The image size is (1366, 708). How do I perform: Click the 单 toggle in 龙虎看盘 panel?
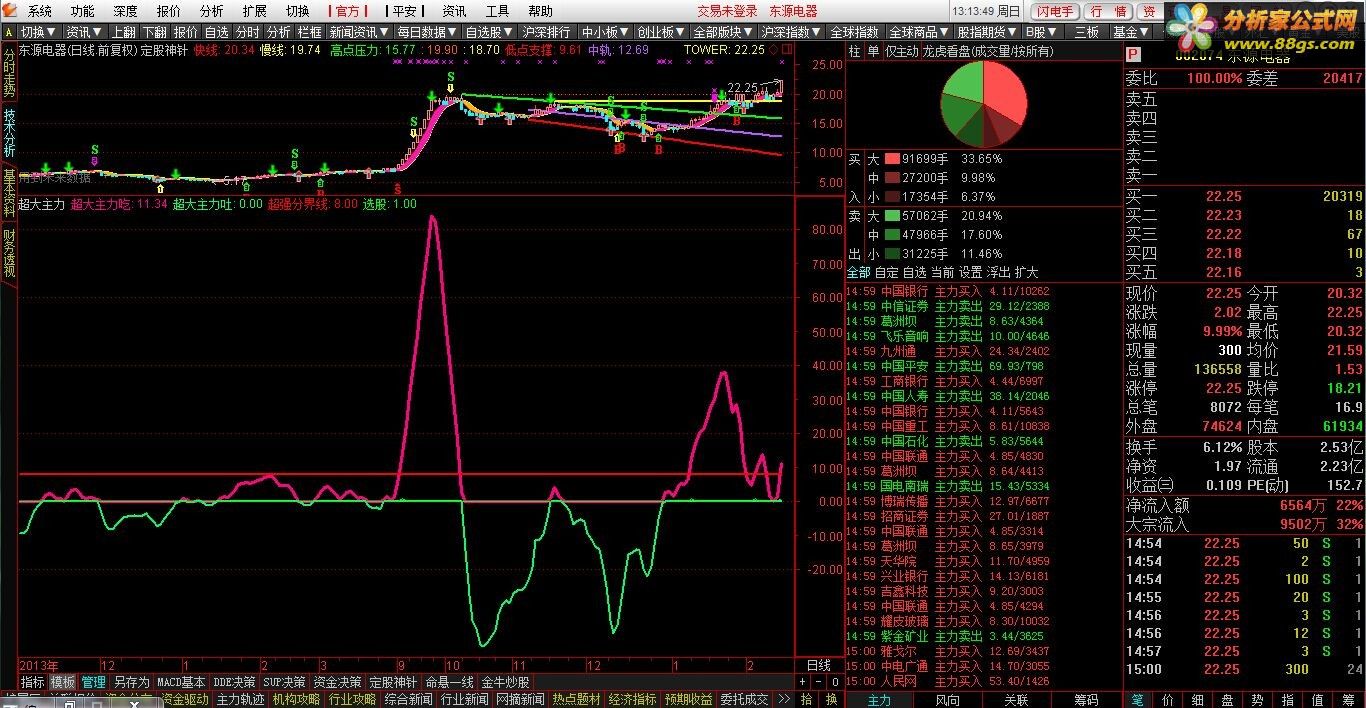click(x=872, y=51)
